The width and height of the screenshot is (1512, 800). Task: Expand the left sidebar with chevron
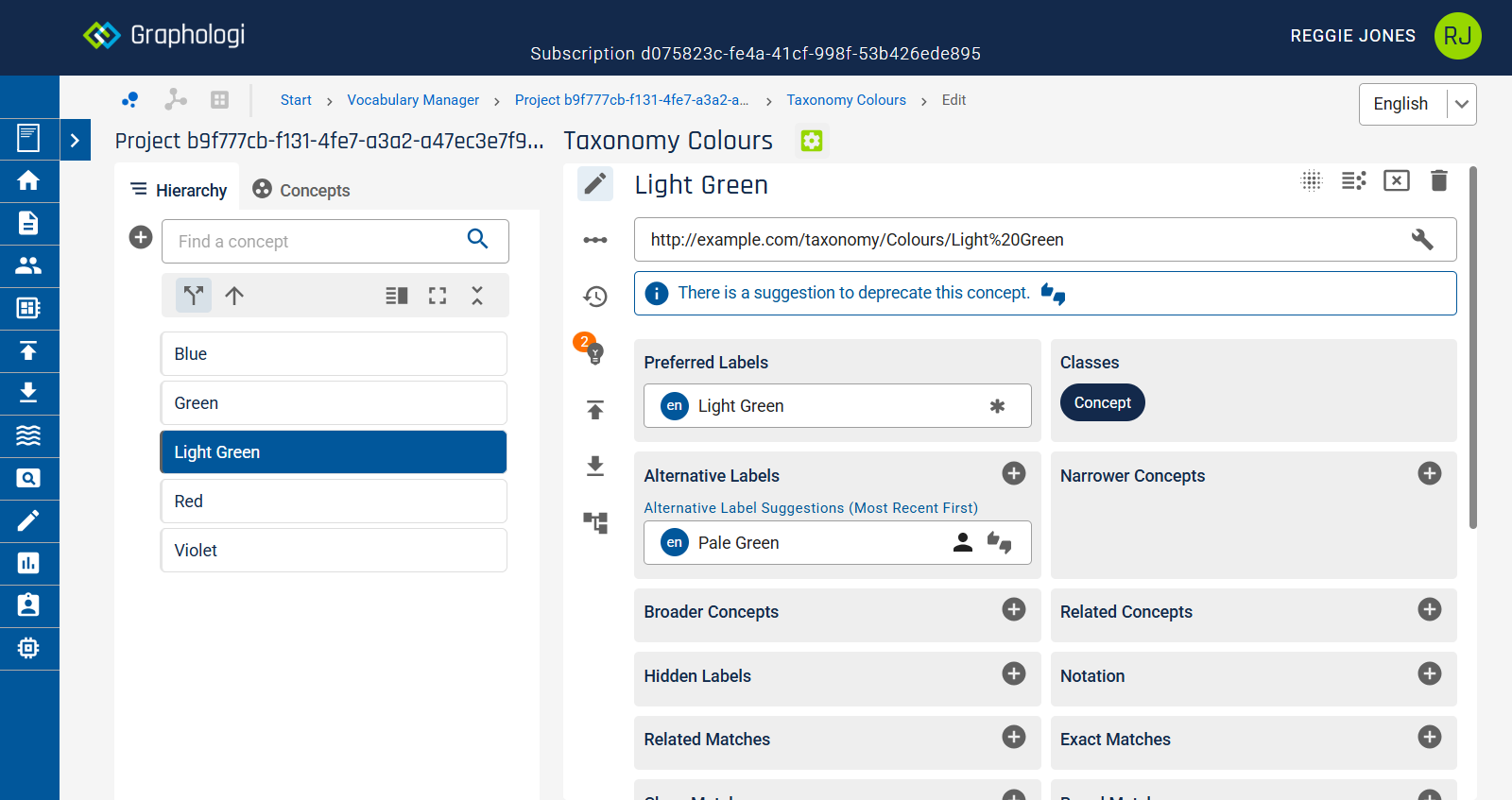click(75, 141)
